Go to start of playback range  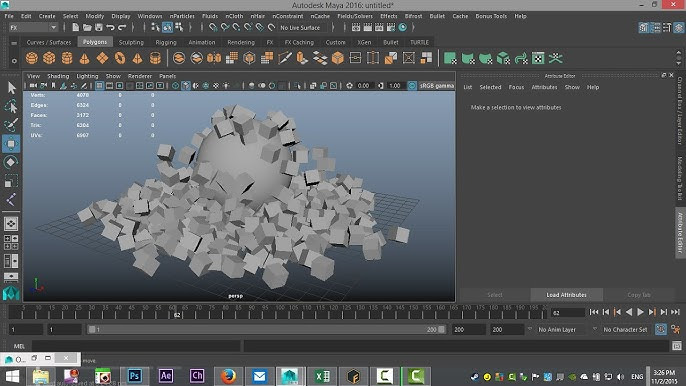(x=594, y=312)
